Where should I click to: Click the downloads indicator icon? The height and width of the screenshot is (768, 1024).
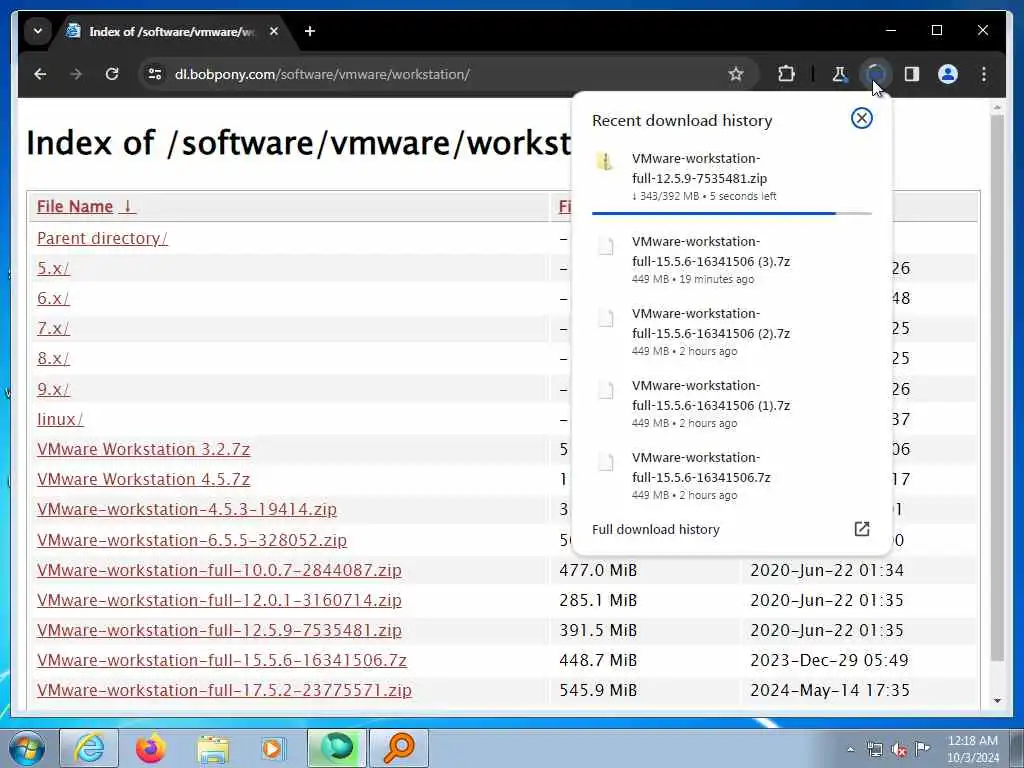(875, 74)
